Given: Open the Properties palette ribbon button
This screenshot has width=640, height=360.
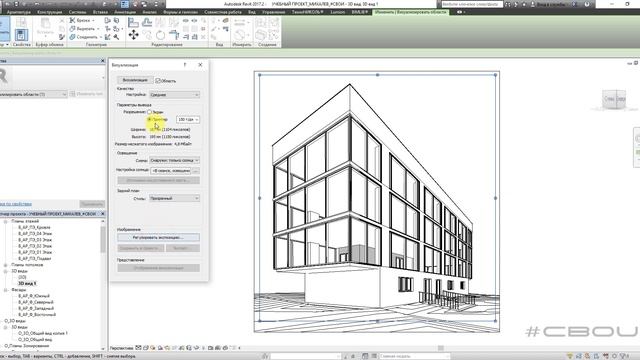Looking at the screenshot, I should coord(21,34).
